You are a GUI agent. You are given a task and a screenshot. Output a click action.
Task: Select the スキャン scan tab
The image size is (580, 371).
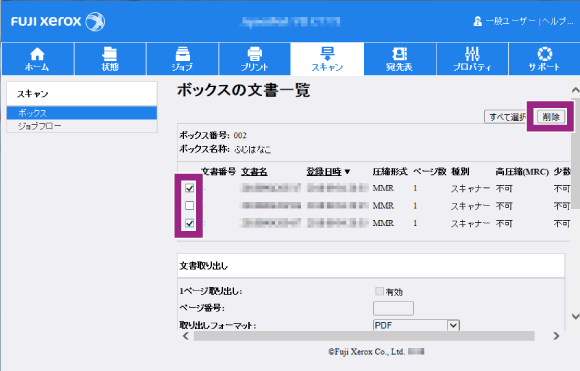(x=327, y=59)
